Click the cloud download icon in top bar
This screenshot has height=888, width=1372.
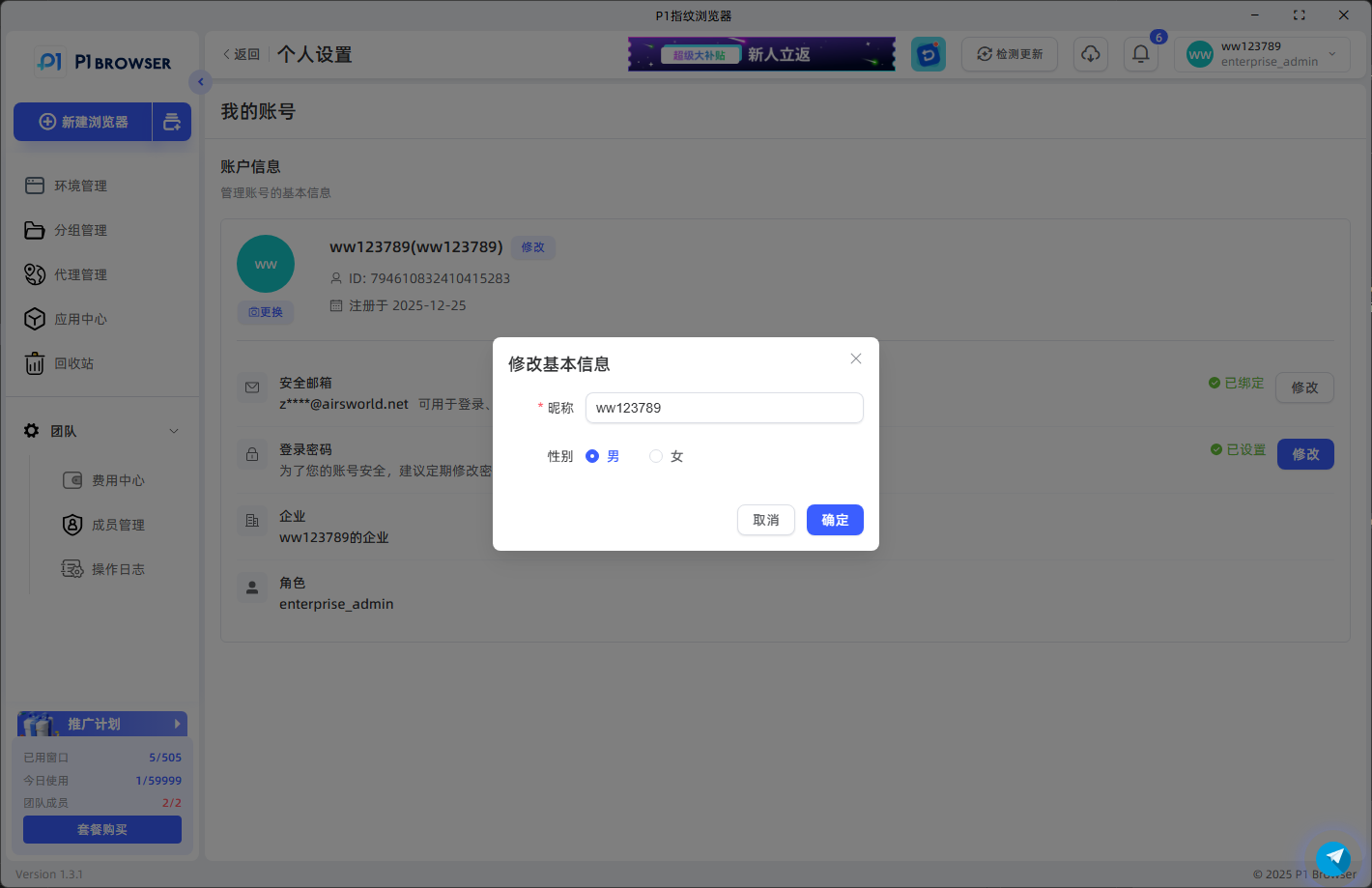pyautogui.click(x=1091, y=54)
